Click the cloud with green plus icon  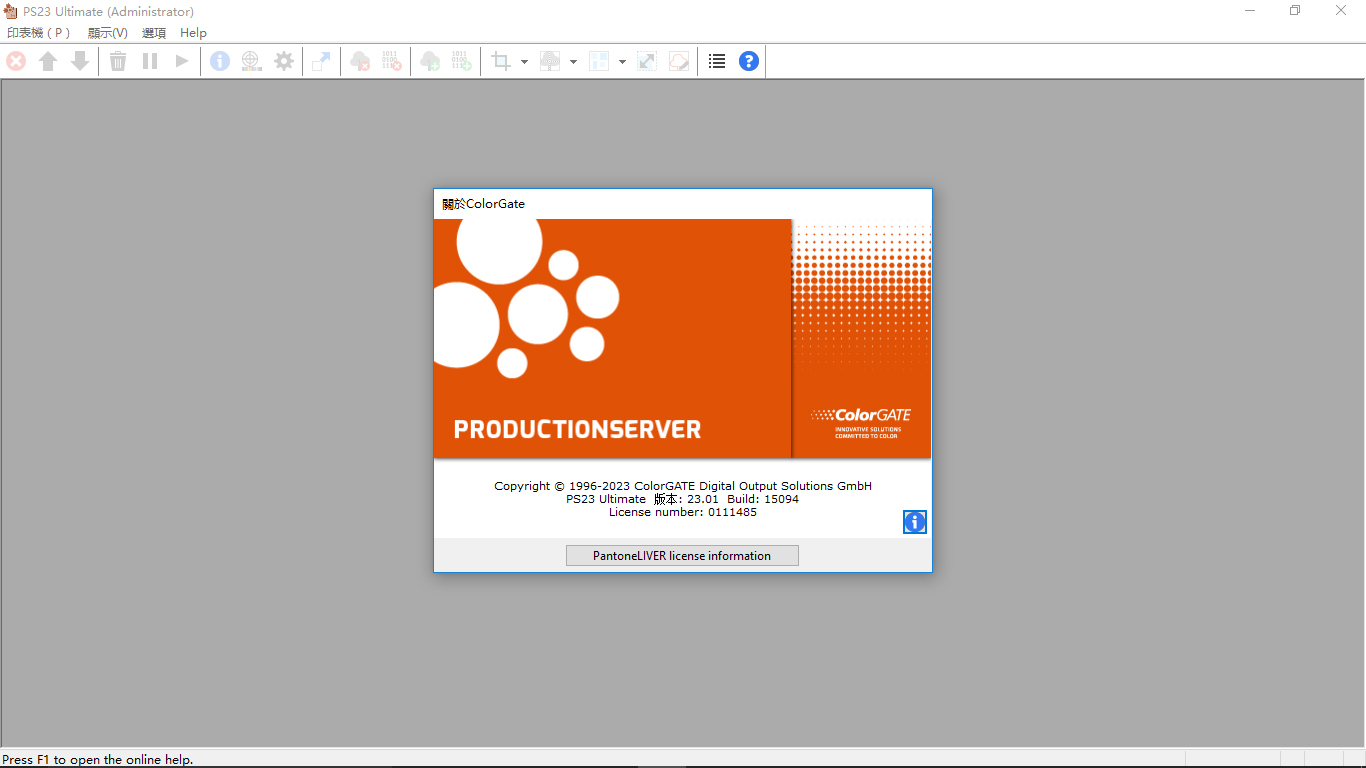(430, 61)
